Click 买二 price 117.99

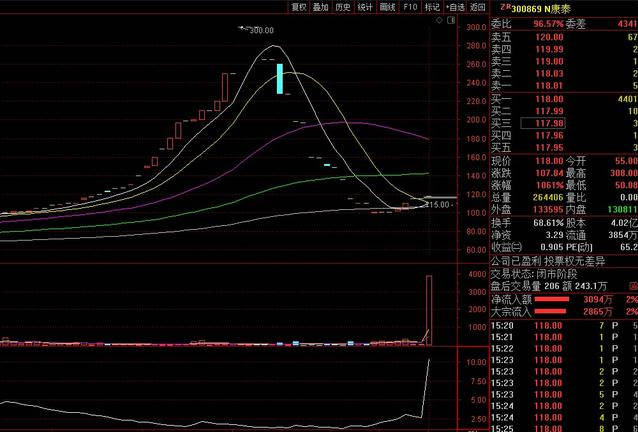(549, 111)
